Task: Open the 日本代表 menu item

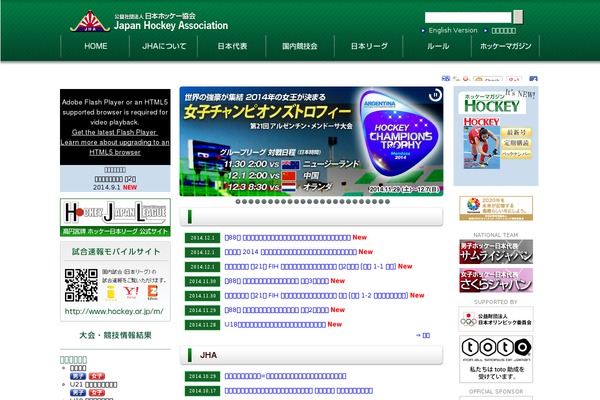Action: pyautogui.click(x=232, y=46)
